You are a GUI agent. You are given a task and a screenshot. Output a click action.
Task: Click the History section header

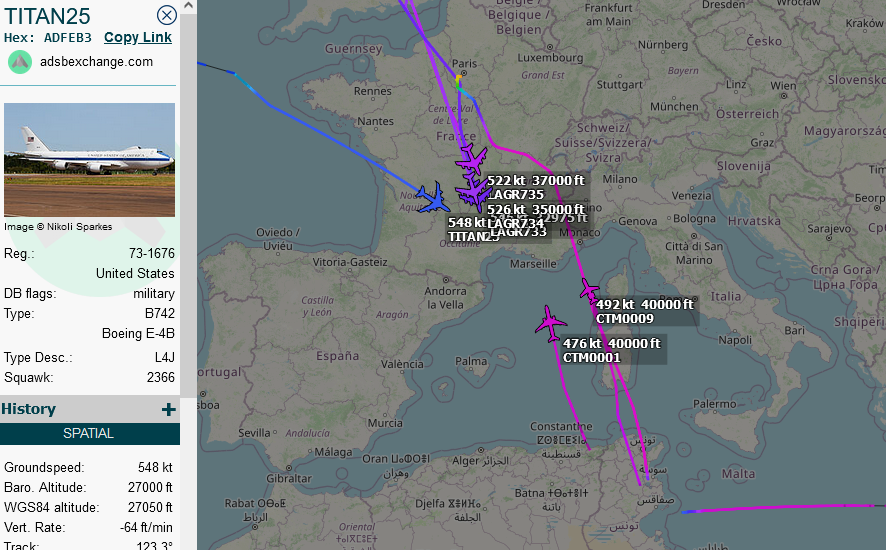90,409
